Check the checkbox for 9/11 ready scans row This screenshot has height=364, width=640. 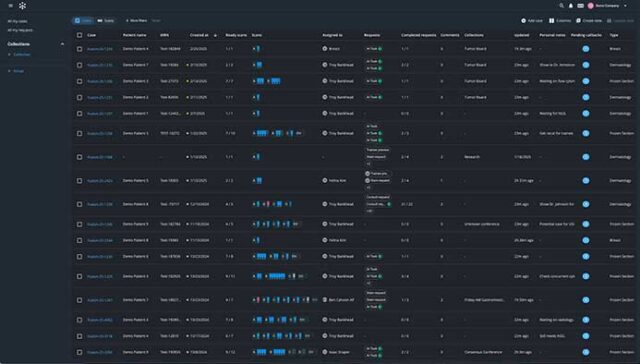pyautogui.click(x=80, y=277)
